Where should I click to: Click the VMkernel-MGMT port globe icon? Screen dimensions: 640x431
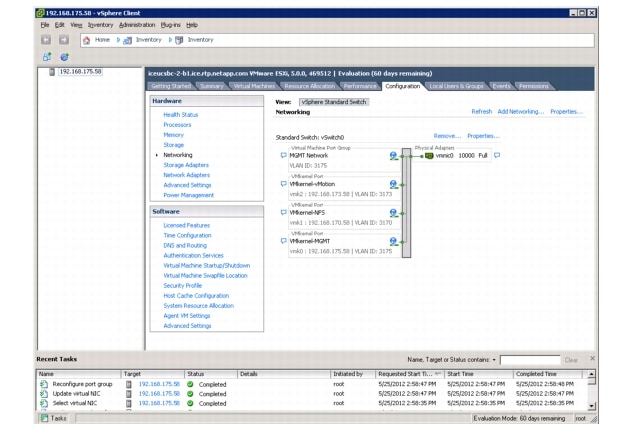393,241
